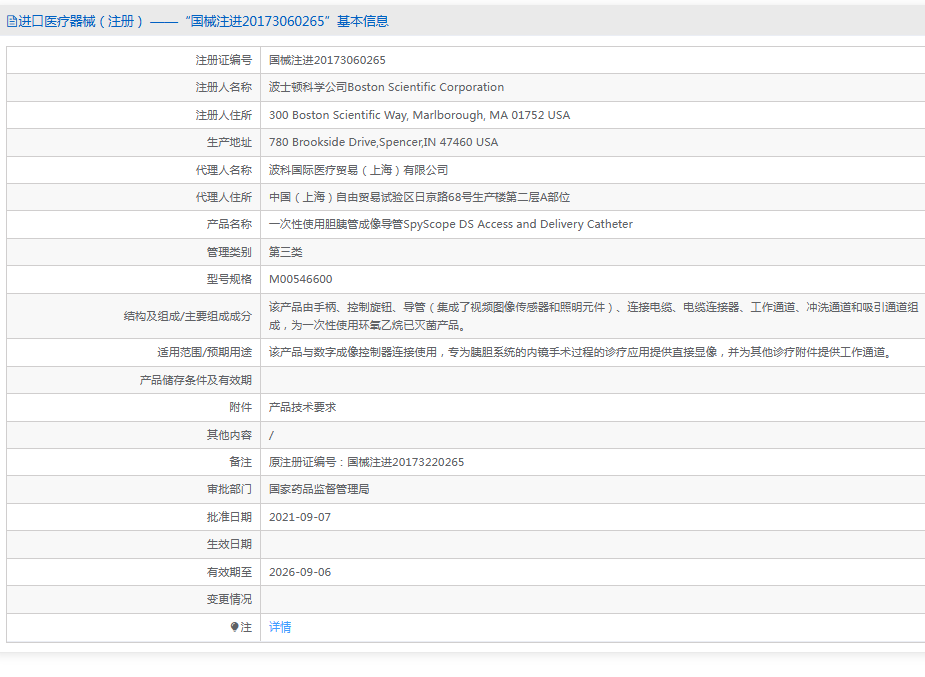Viewport: 925px width, 677px height.
Task: Click the 产品储存条件及有效期 label
Action: (x=195, y=380)
